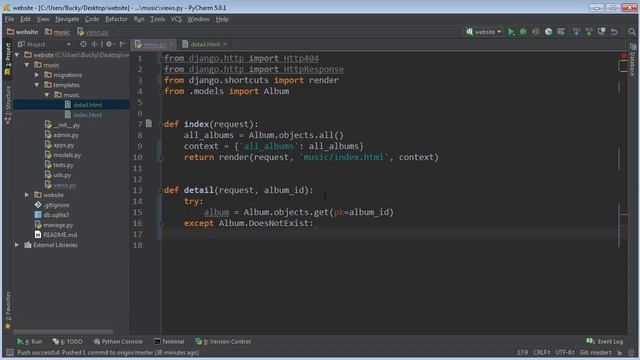640x360 pixels.
Task: Collapse the website root folder
Action: pyautogui.click(x=17, y=55)
